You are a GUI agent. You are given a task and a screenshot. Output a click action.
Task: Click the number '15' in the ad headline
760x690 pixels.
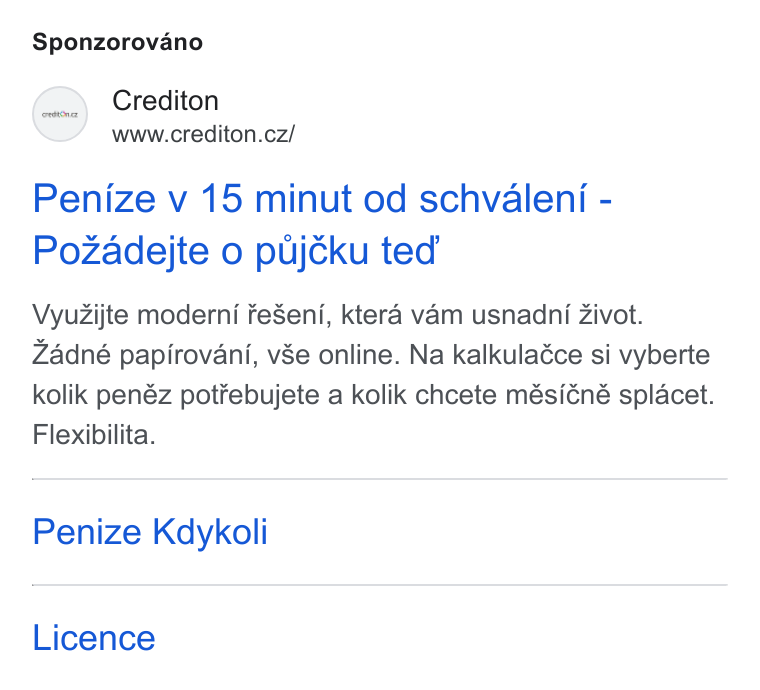(221, 199)
